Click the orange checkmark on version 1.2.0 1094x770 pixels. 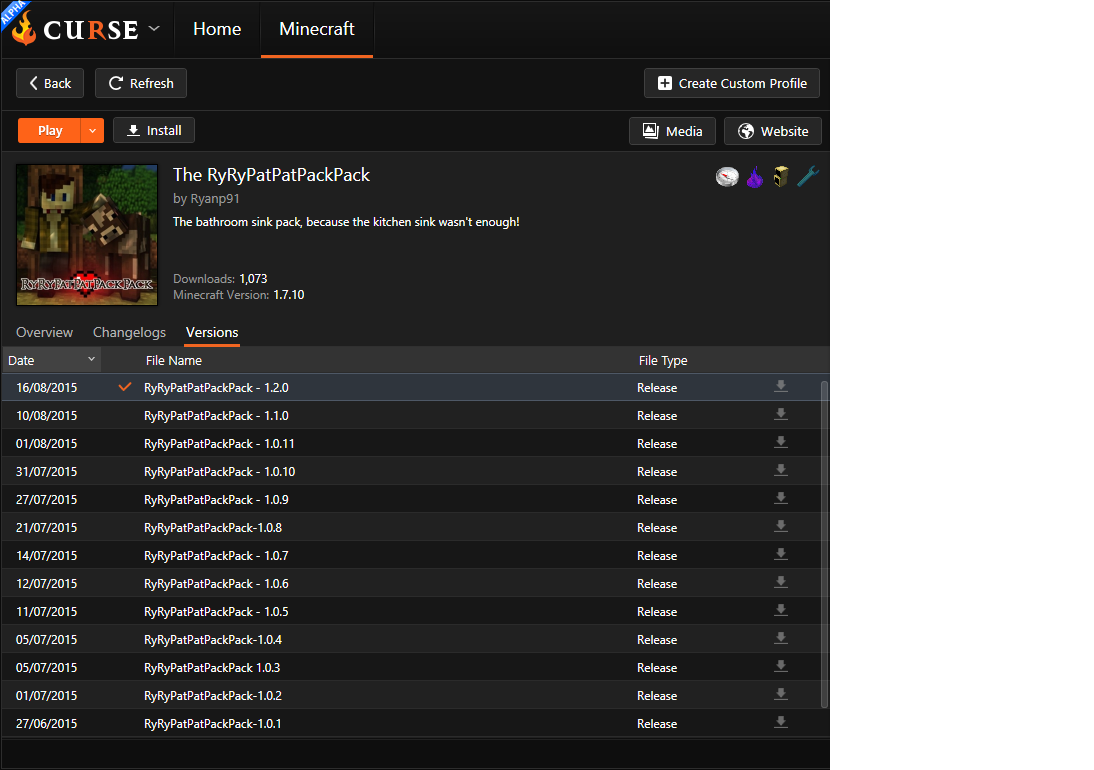(x=125, y=386)
